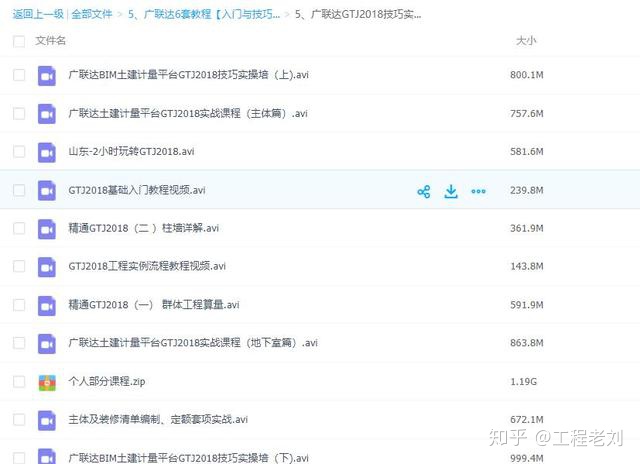The image size is (640, 464).
Task: Open breadcrumb folder 5、广联达6套教程【入门与技巧...
Action: point(204,14)
